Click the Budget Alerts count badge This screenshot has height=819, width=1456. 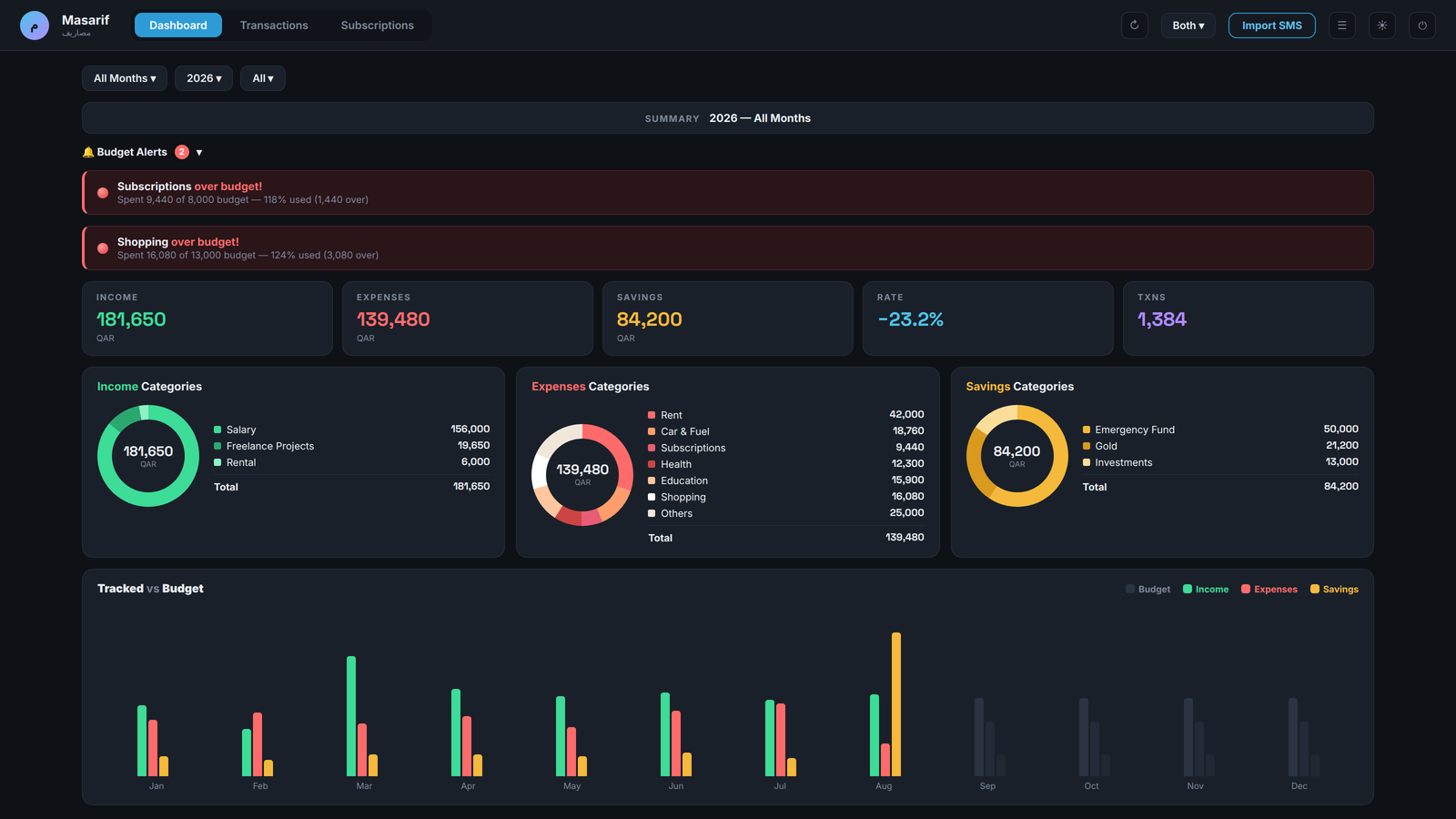[182, 152]
